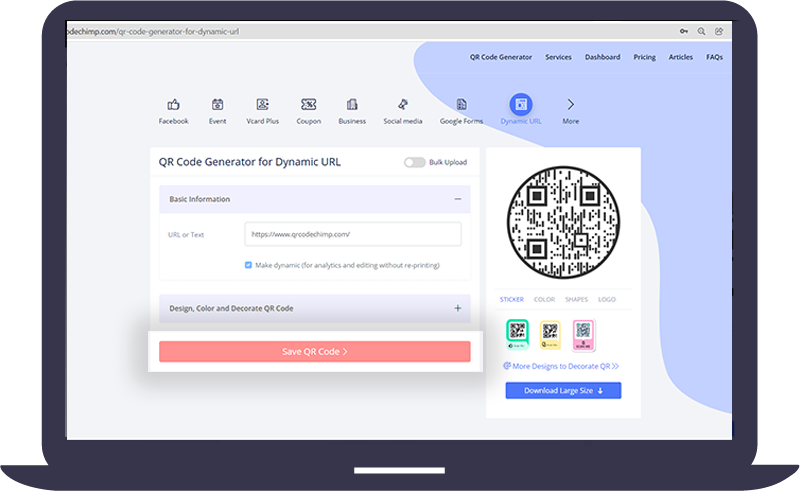Select the pink sticker design thumbnail
The width and height of the screenshot is (800, 491).
pyautogui.click(x=583, y=335)
